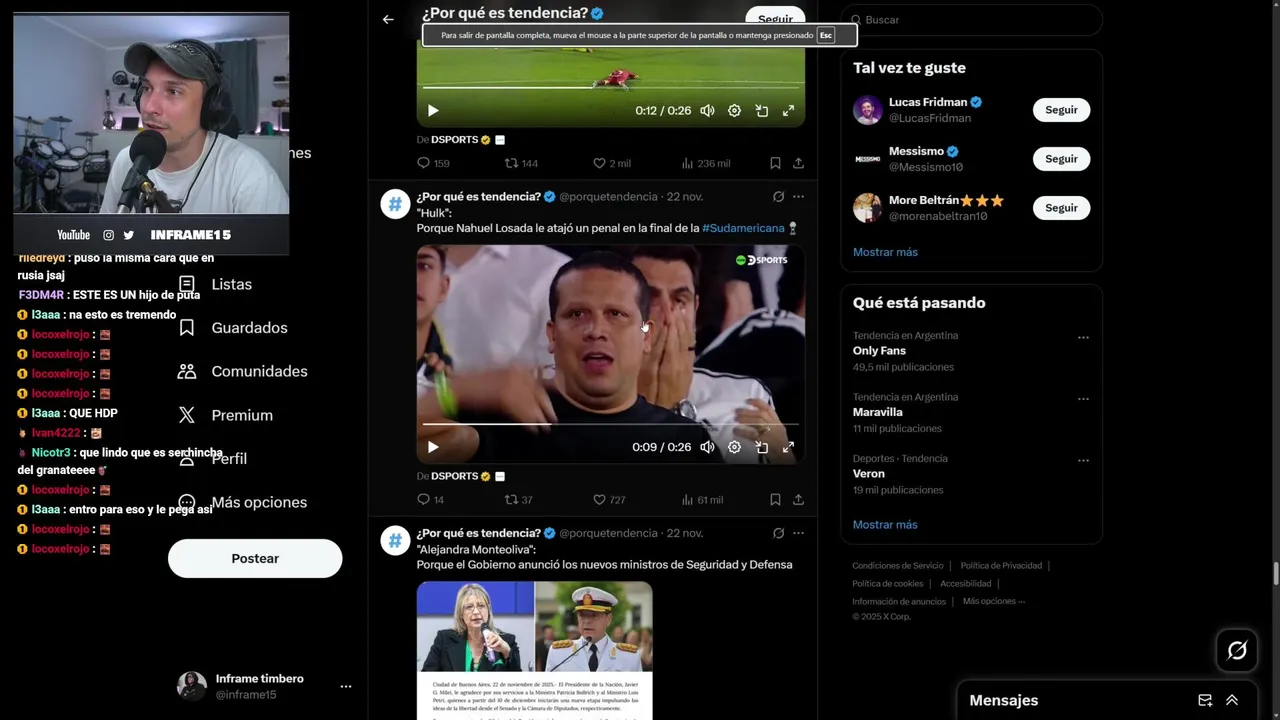This screenshot has height=720, width=1280.
Task: Toggle picture-in-picture on top video
Action: 761,110
